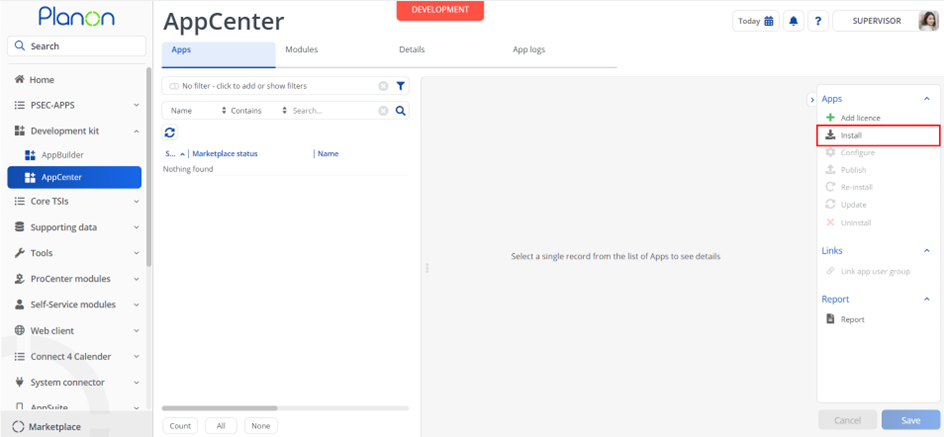The height and width of the screenshot is (437, 944).
Task: Click the greyed-out Uninstall action
Action: (x=848, y=223)
